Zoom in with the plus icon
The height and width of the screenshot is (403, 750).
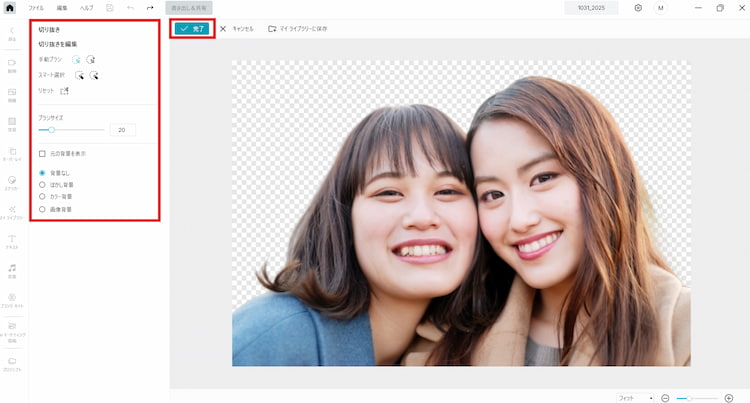[x=728, y=398]
